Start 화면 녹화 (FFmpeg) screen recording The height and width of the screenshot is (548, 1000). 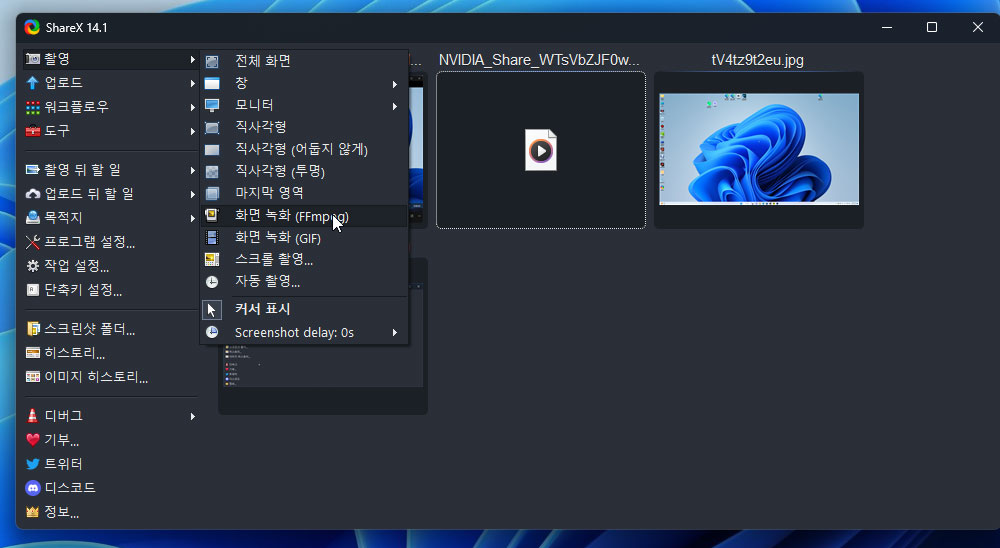[304, 216]
